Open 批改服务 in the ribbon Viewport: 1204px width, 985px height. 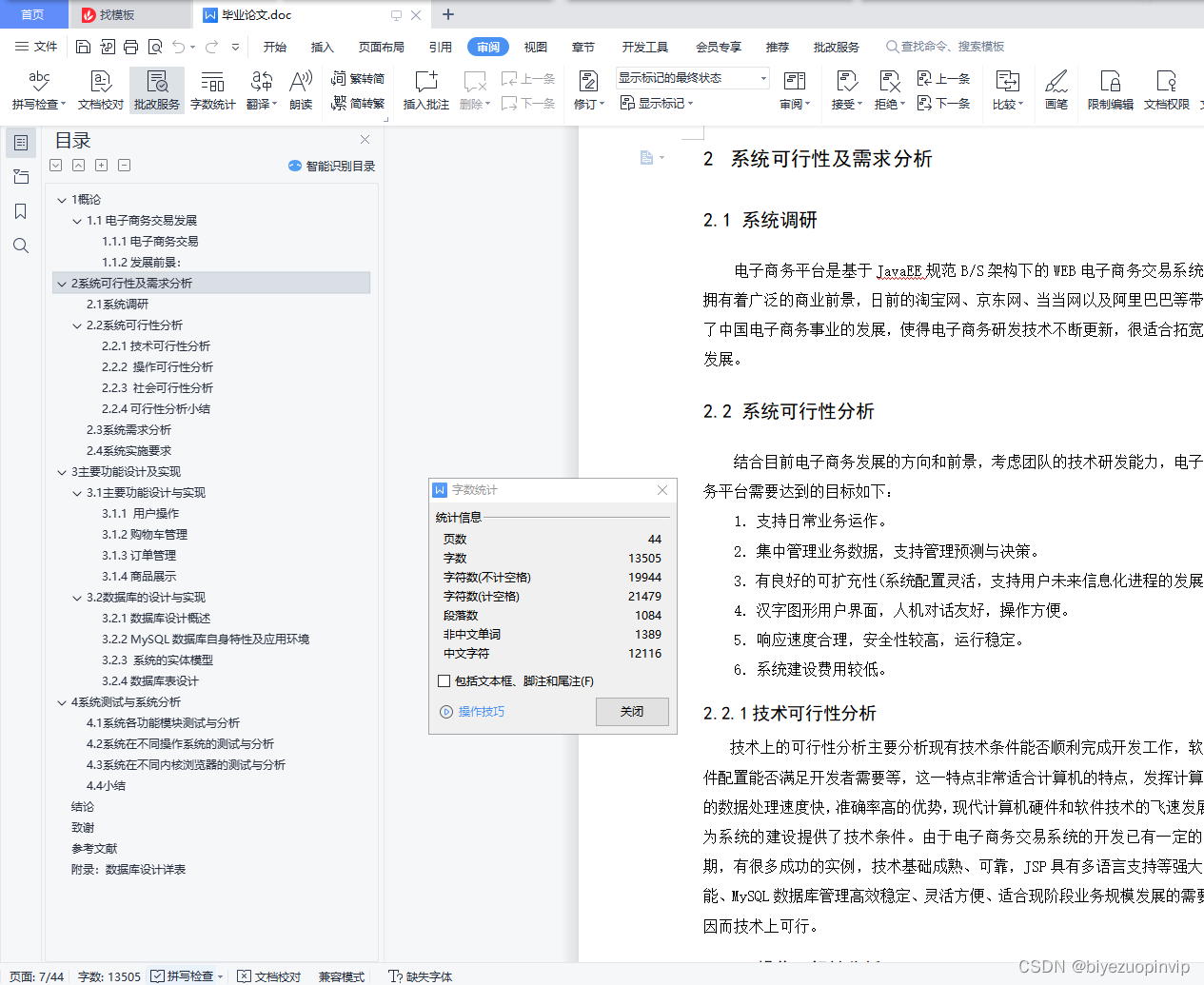pos(157,90)
